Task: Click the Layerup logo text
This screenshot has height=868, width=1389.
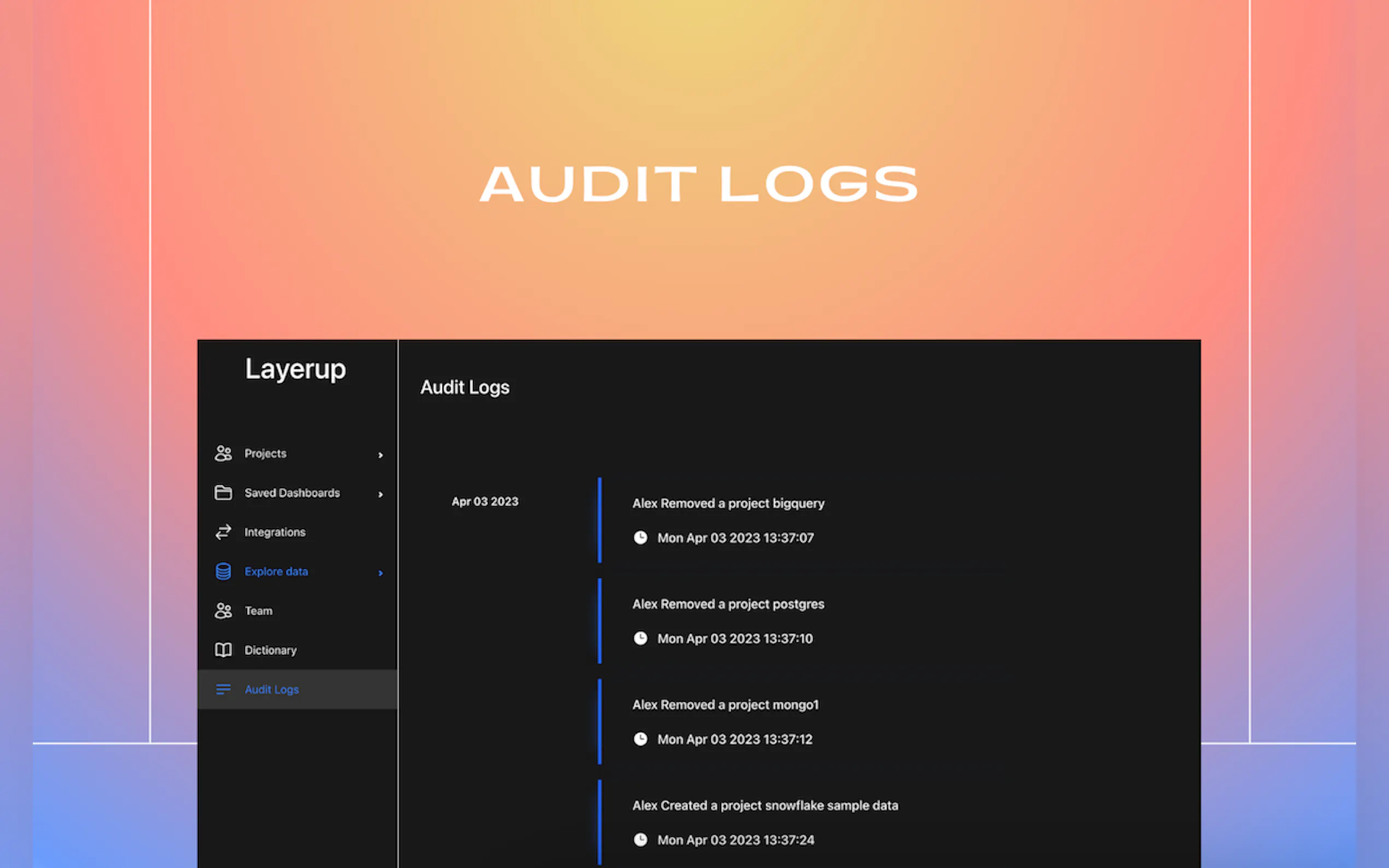Action: [295, 369]
